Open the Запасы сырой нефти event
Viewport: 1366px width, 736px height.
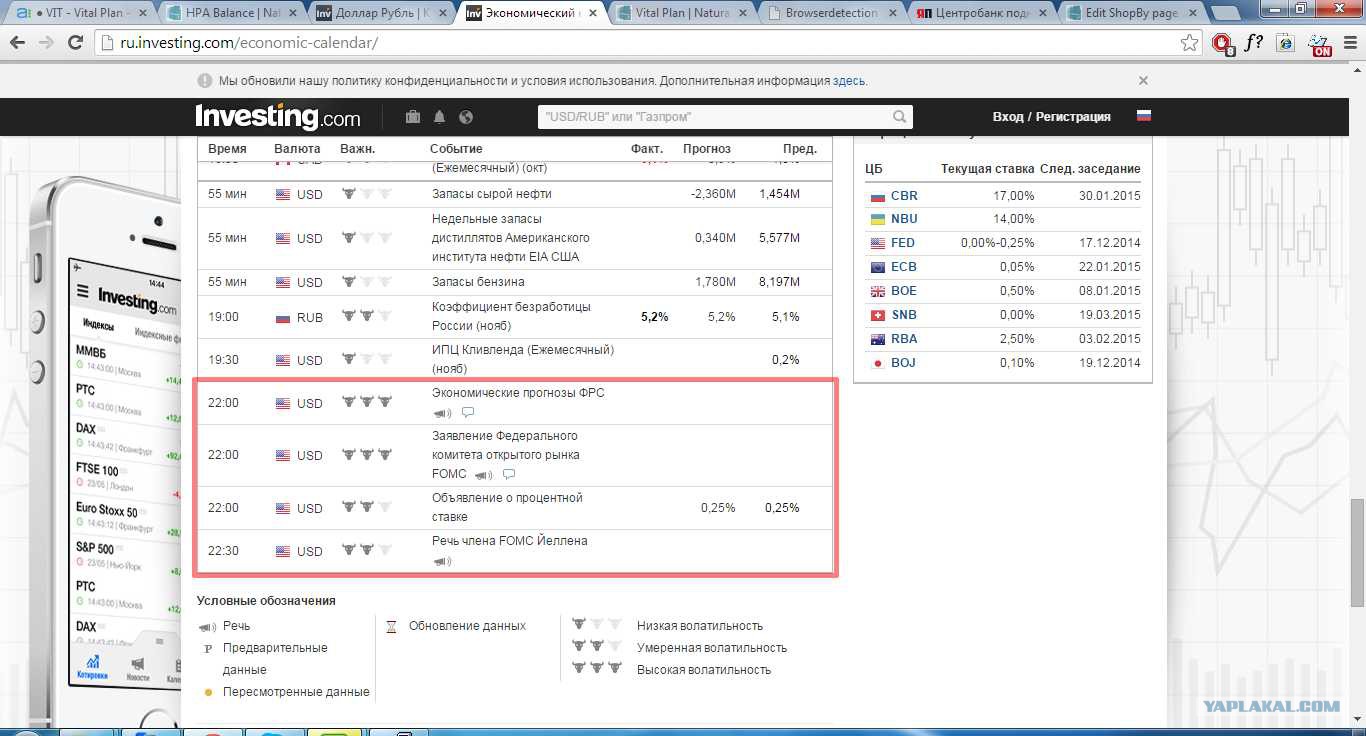[491, 194]
